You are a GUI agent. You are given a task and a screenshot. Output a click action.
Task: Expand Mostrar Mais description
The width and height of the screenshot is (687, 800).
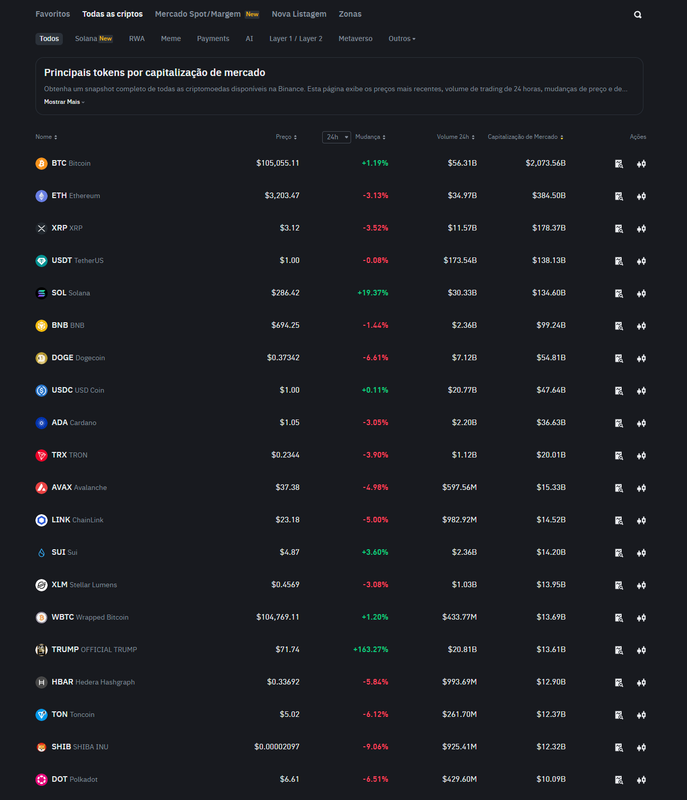[64, 102]
